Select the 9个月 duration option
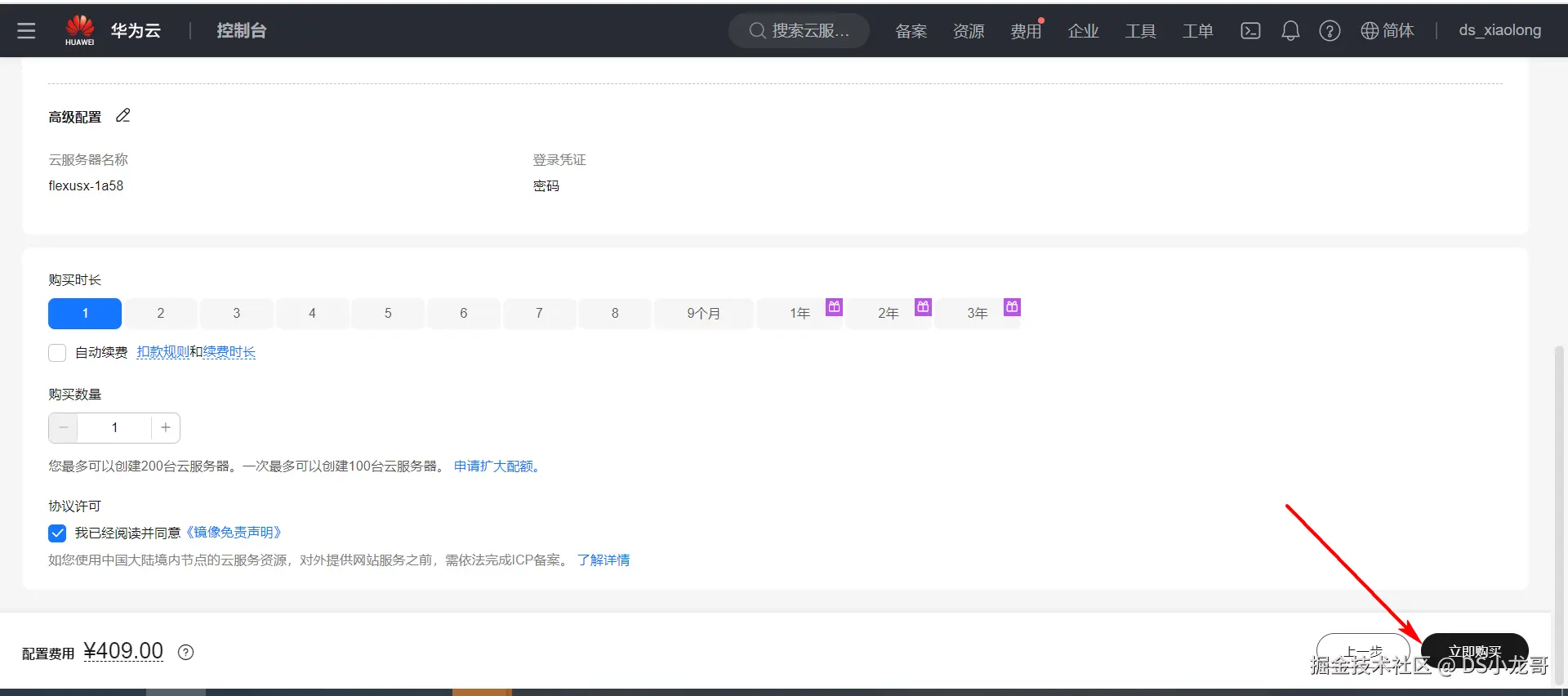The height and width of the screenshot is (696, 1568). click(703, 314)
